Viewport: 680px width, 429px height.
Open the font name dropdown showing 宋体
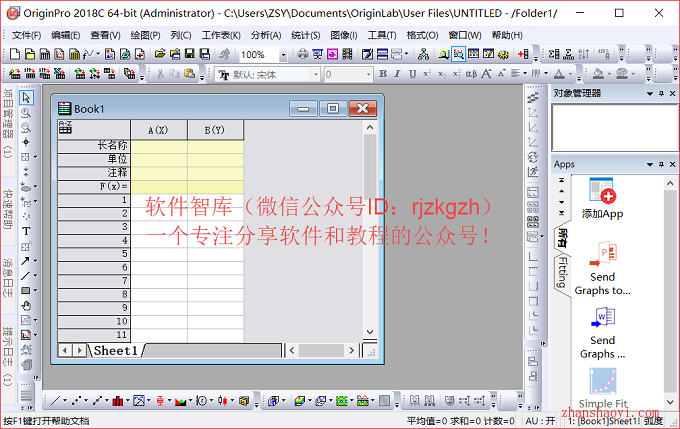316,75
